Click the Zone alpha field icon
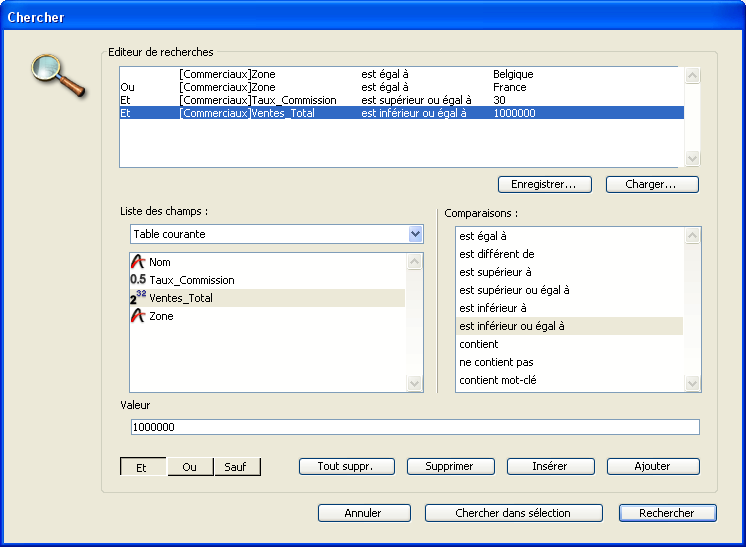This screenshot has width=746, height=547. click(x=138, y=316)
